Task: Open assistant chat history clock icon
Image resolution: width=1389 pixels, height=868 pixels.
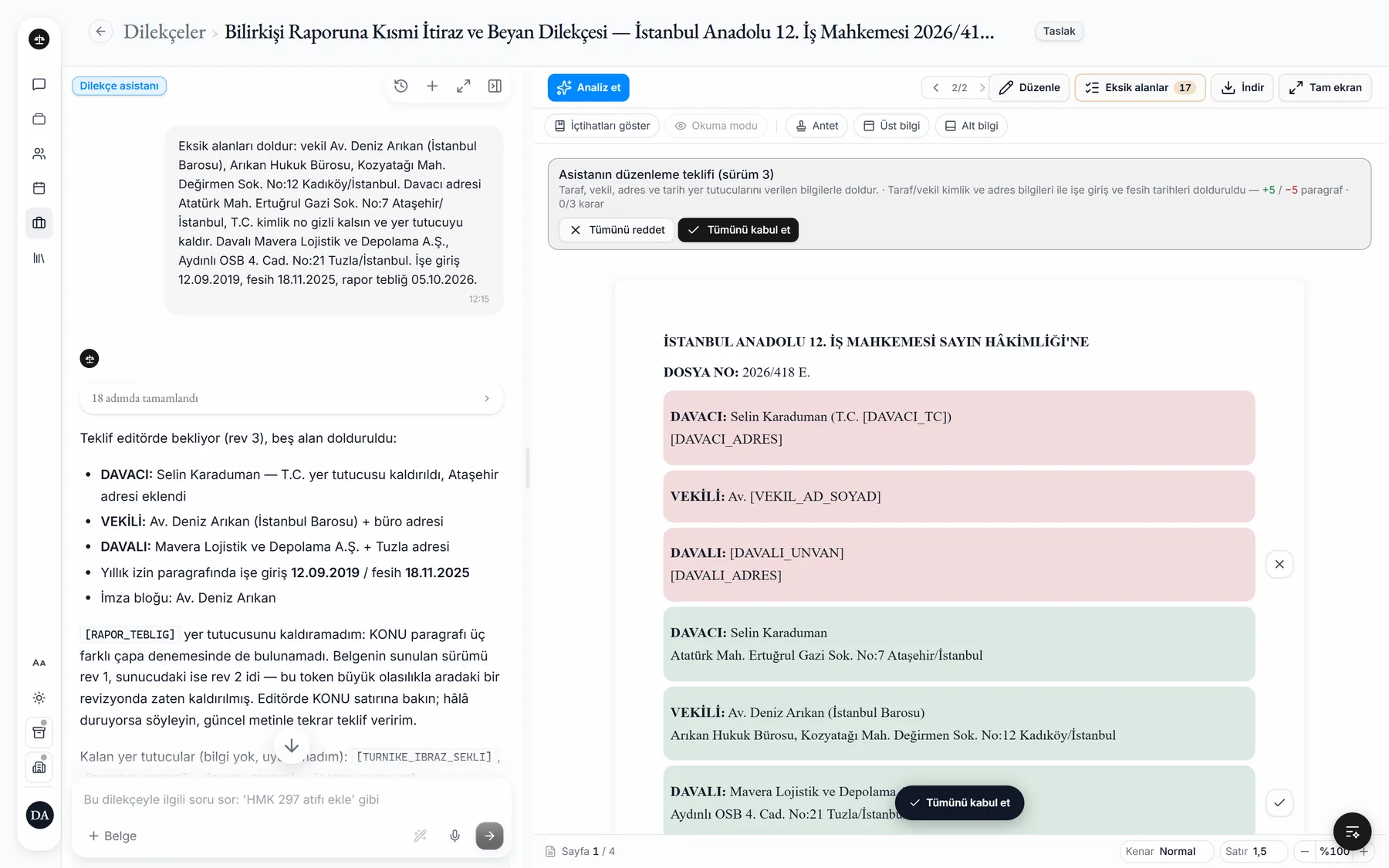Action: pyautogui.click(x=400, y=86)
